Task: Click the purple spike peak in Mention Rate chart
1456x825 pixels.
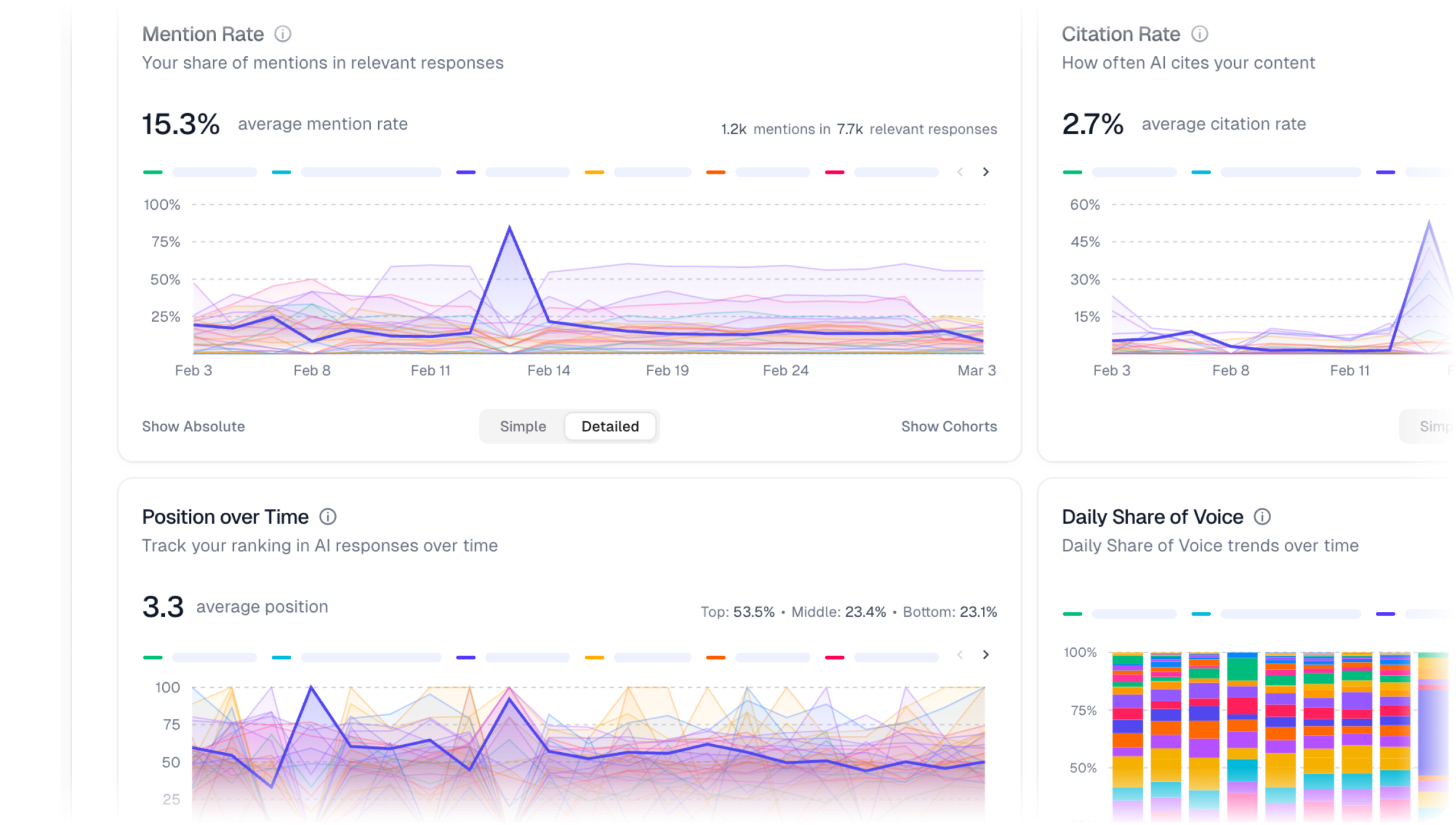Action: tap(509, 227)
